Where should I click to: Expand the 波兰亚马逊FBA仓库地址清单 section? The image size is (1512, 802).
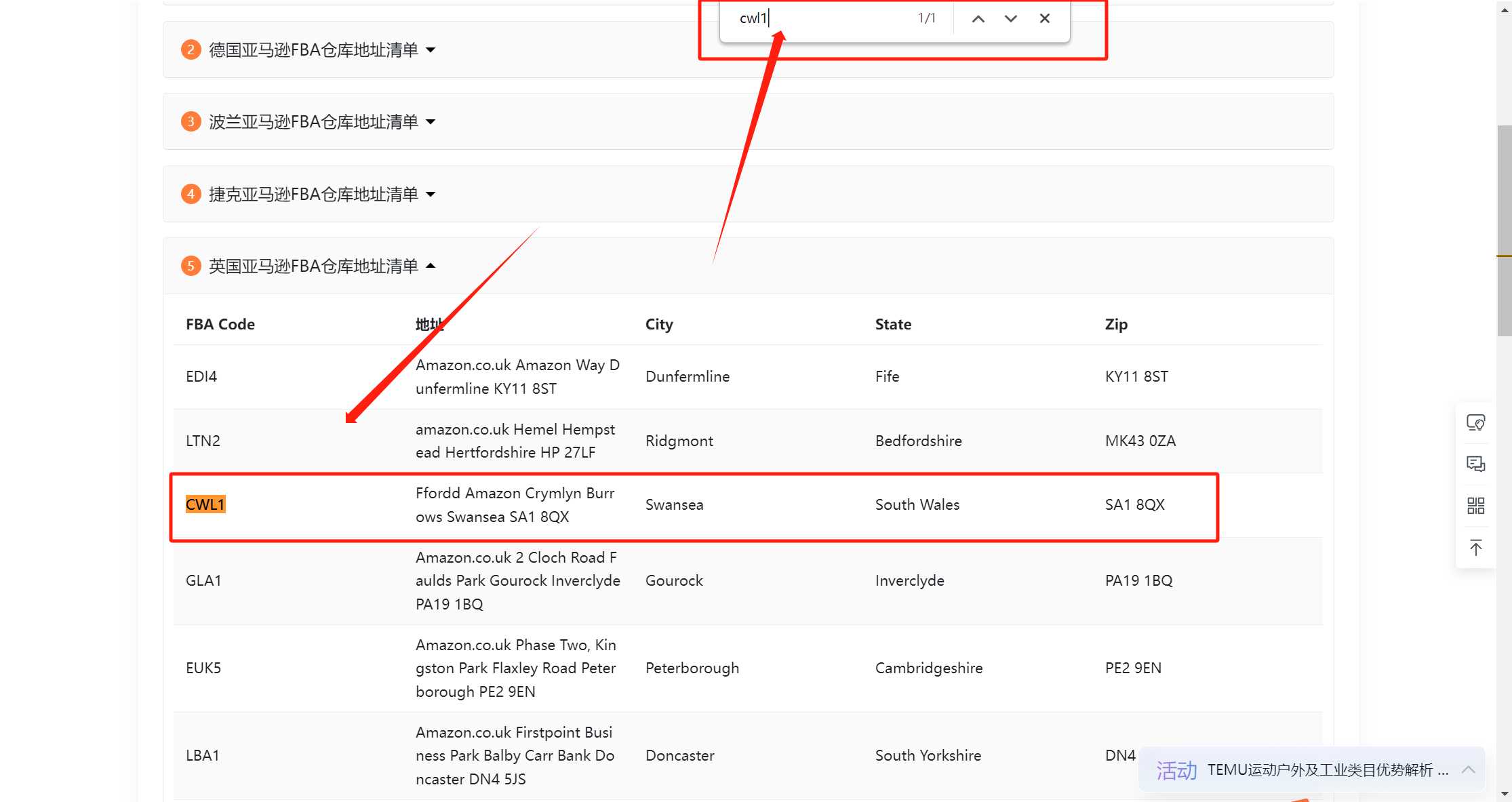click(748, 121)
